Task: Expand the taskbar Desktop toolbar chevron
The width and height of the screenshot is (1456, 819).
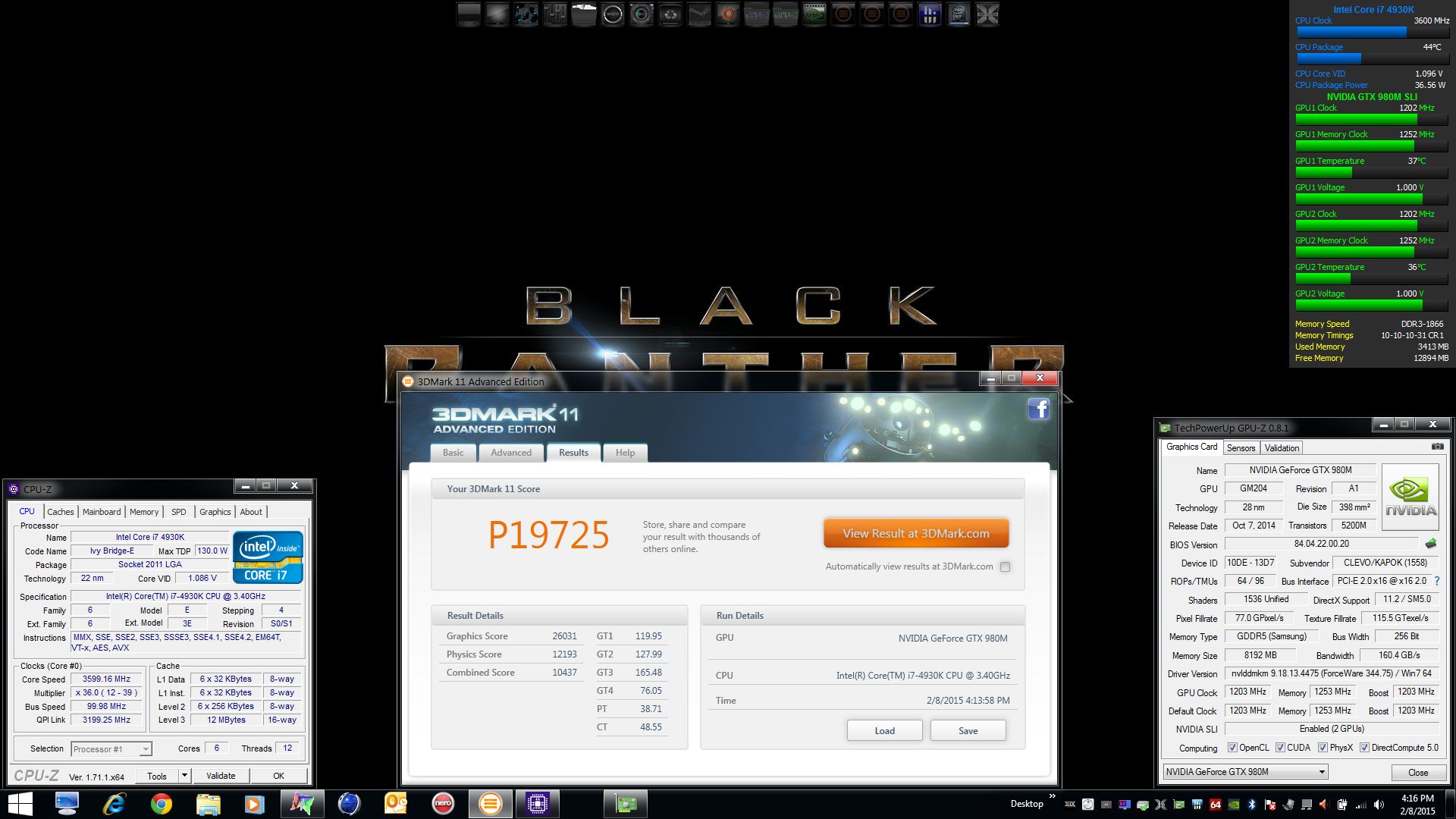Action: point(1052,796)
